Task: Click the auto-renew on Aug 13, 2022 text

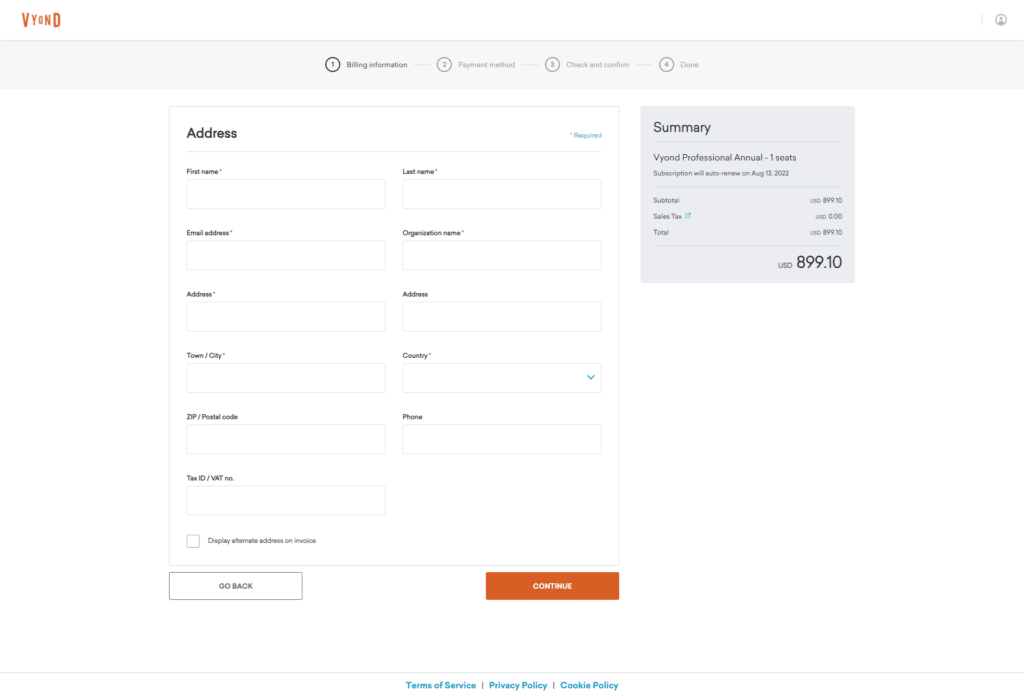Action: (721, 173)
